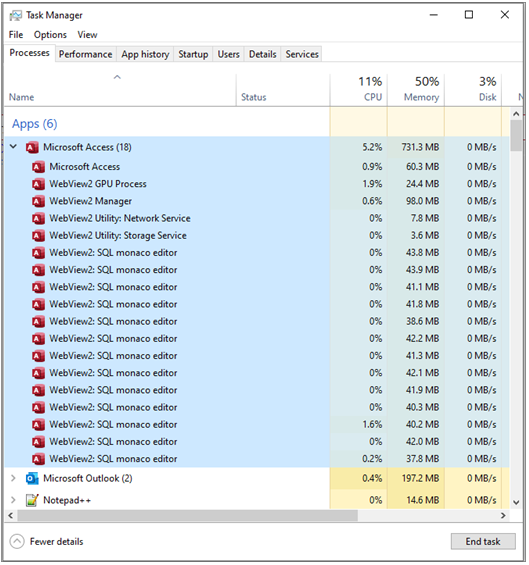
Task: Click the Notepad++ app icon
Action: tap(32, 500)
